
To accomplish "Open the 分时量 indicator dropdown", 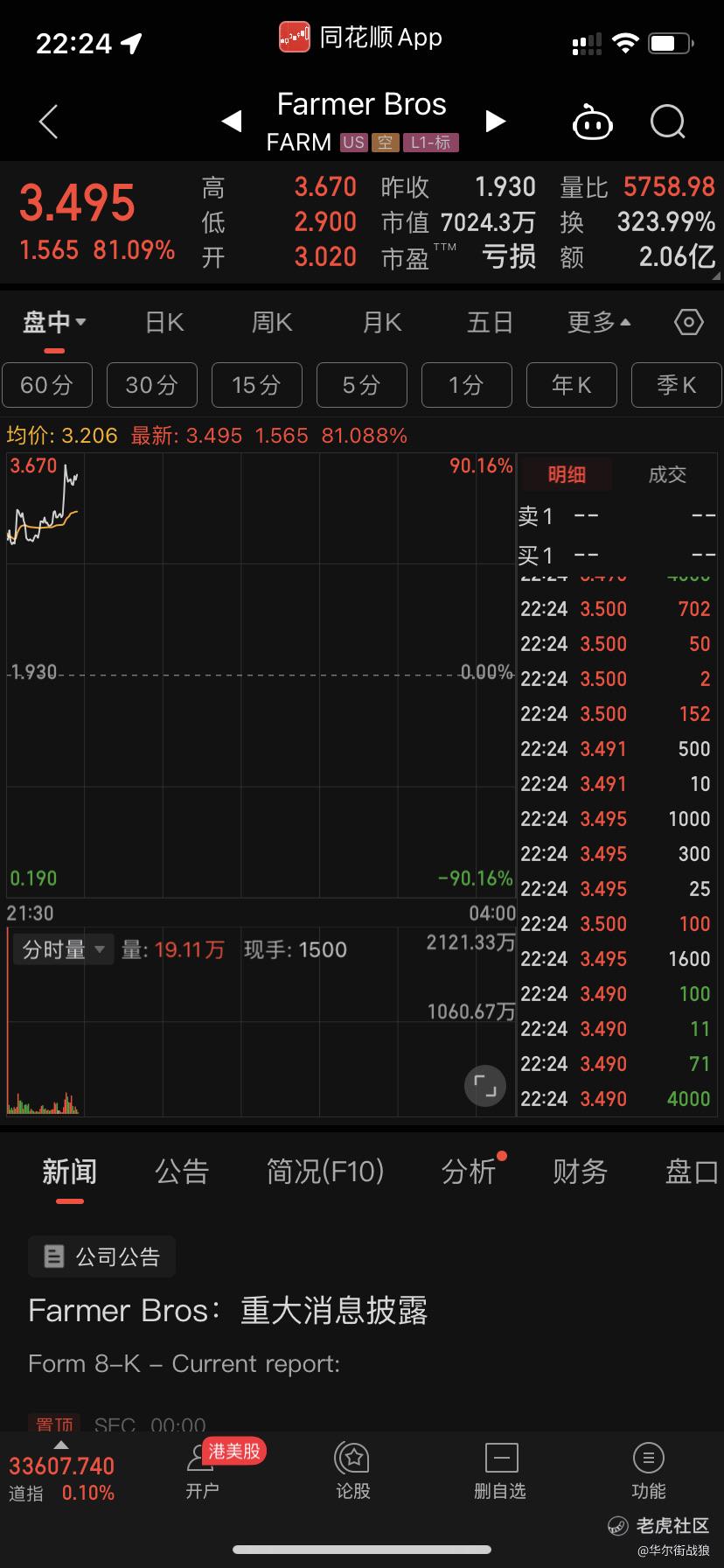I will pyautogui.click(x=63, y=949).
